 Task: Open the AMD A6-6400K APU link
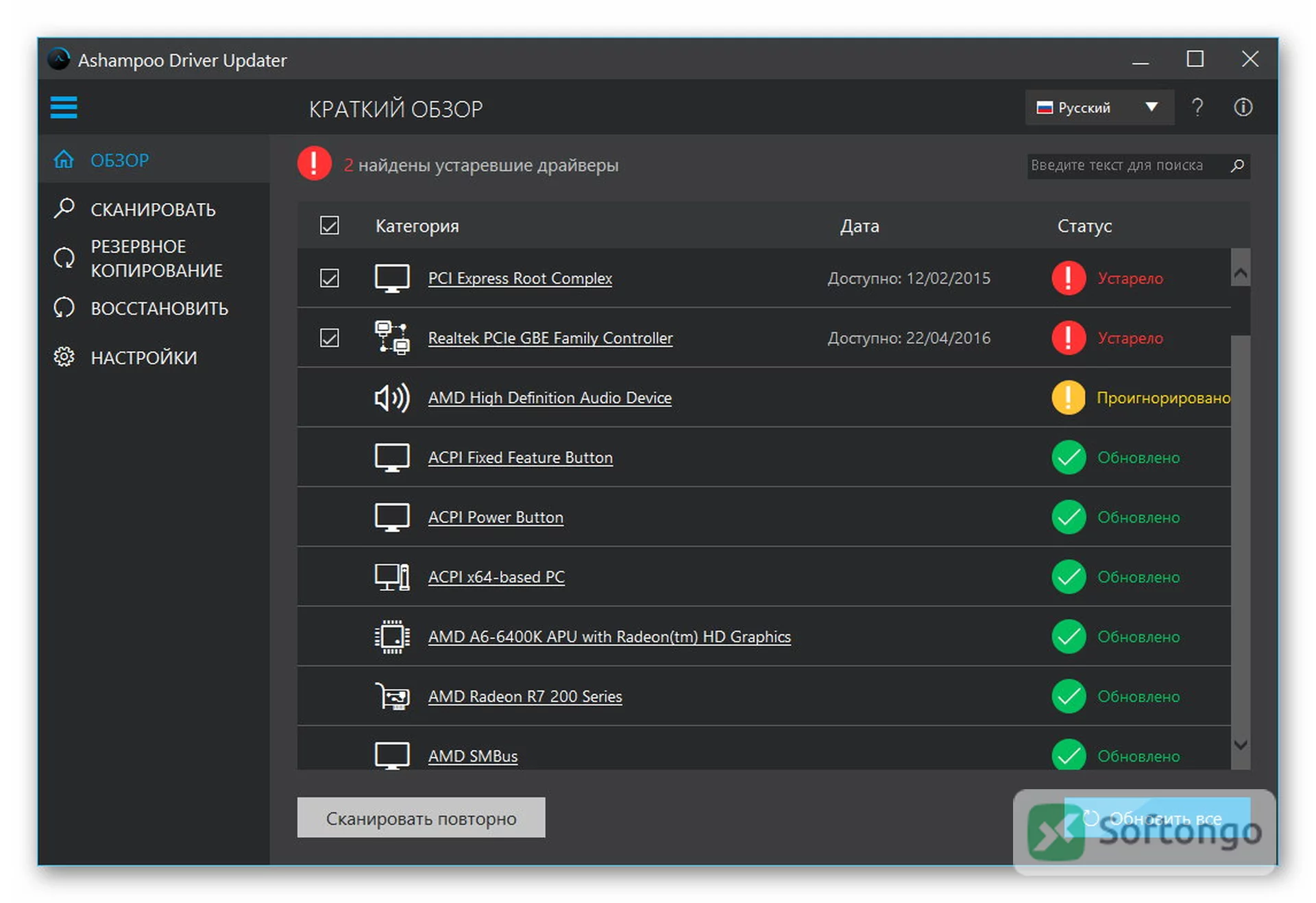point(609,636)
